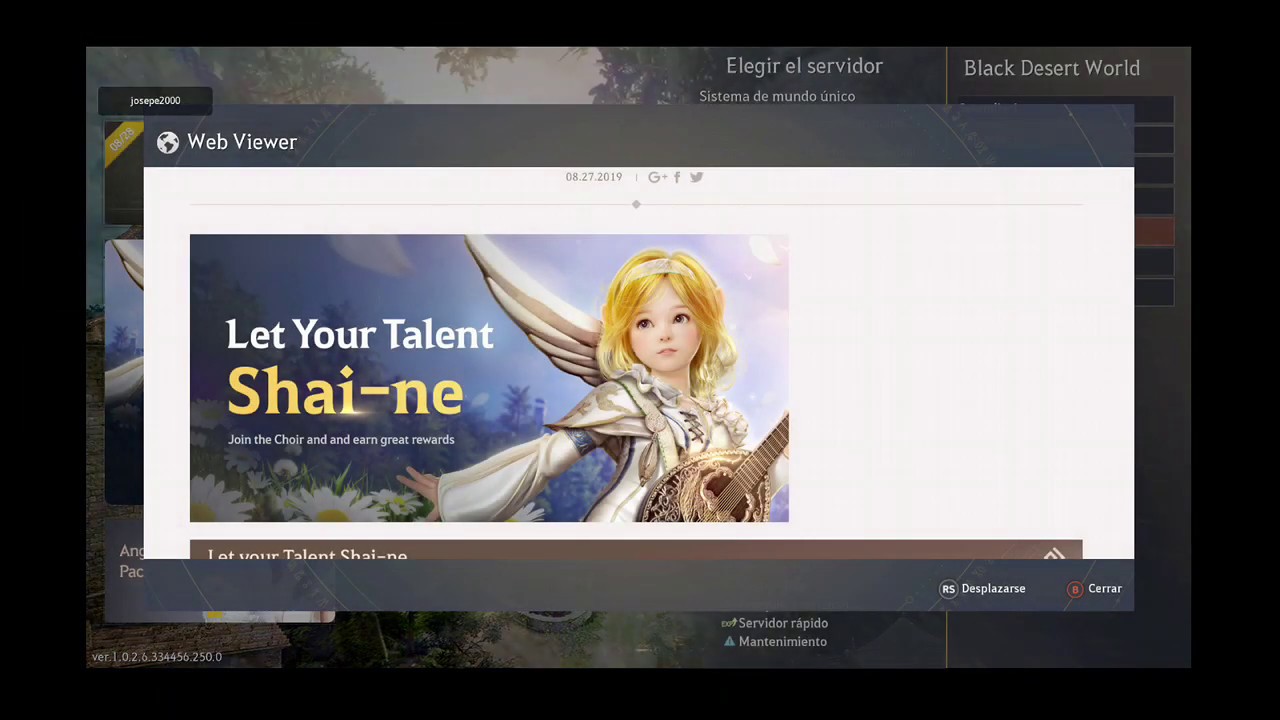Close the viewer with Cerrar button
Image resolution: width=1280 pixels, height=720 pixels.
point(1095,589)
